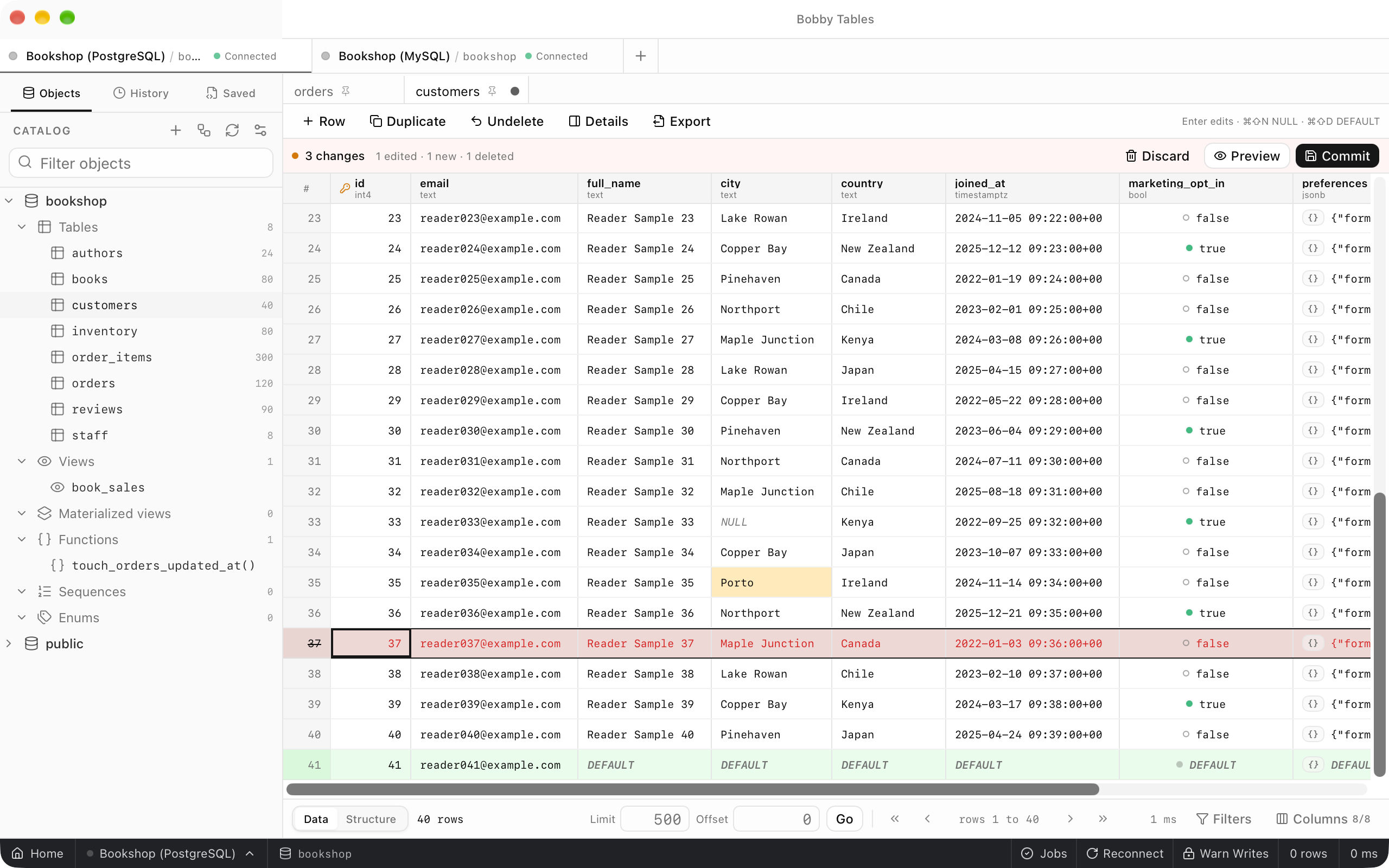Open Filters for the table
The image size is (1389, 868).
click(x=1223, y=819)
